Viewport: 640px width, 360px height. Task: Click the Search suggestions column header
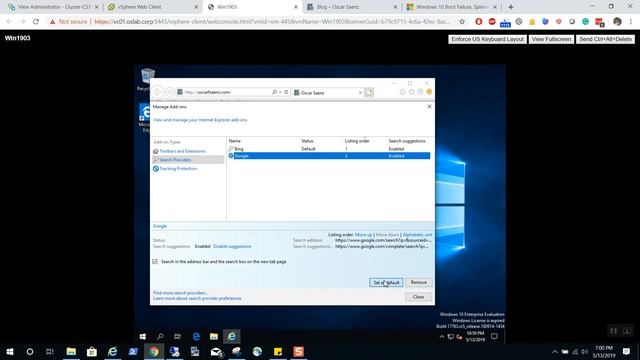tap(407, 141)
